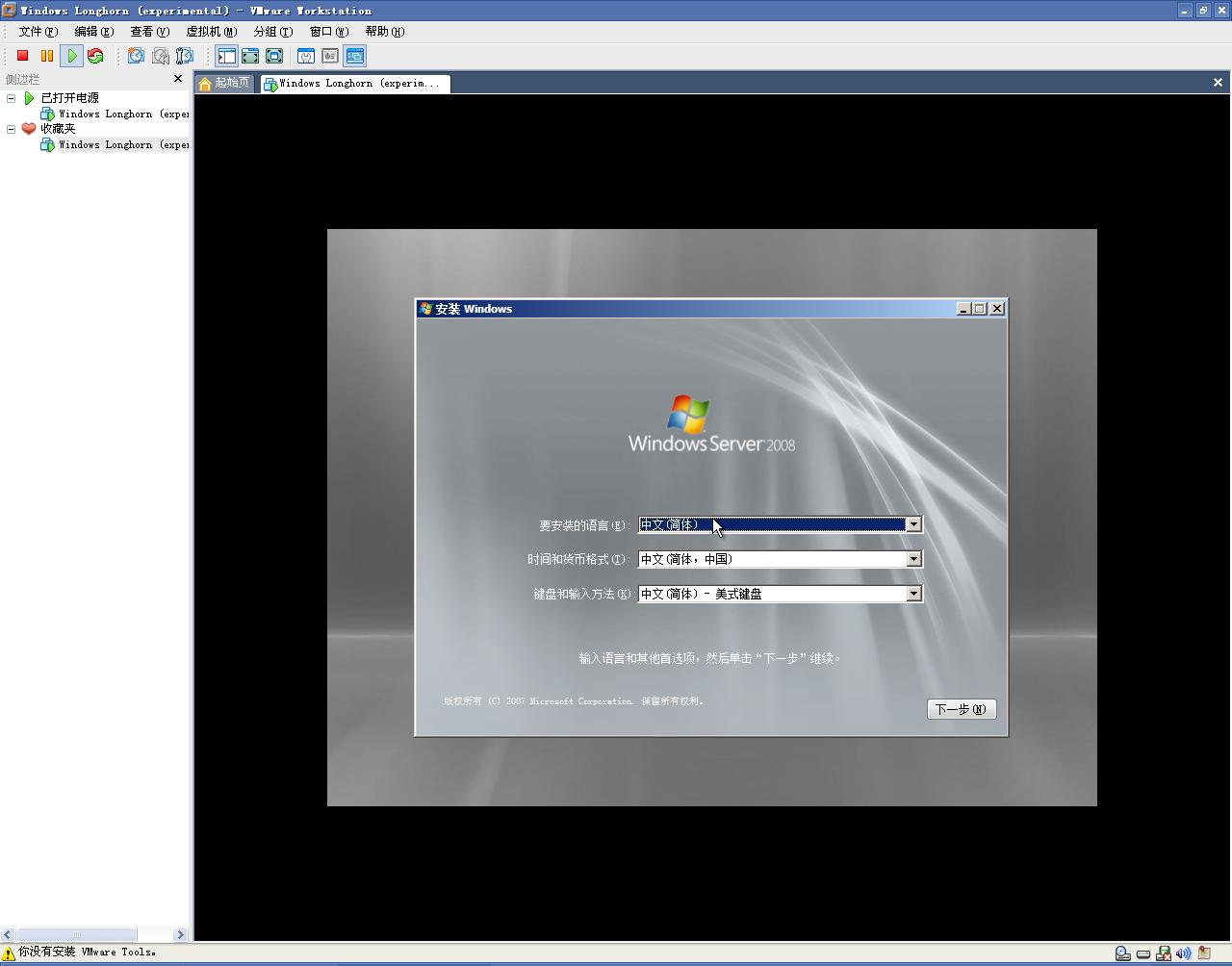
Task: Click the sound device status bar icon
Action: (1184, 953)
